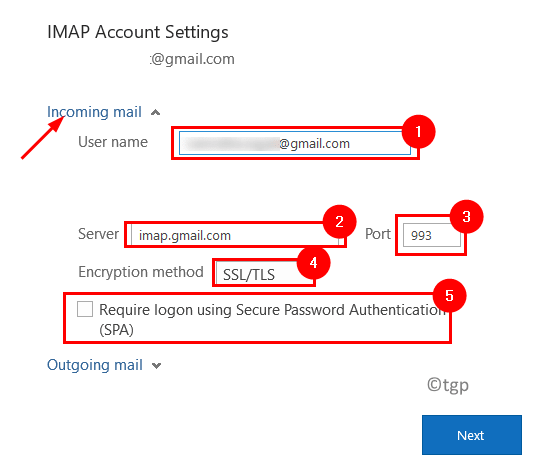This screenshot has width=536, height=466.
Task: Enable Require logon using SPA checkbox
Action: [85, 309]
